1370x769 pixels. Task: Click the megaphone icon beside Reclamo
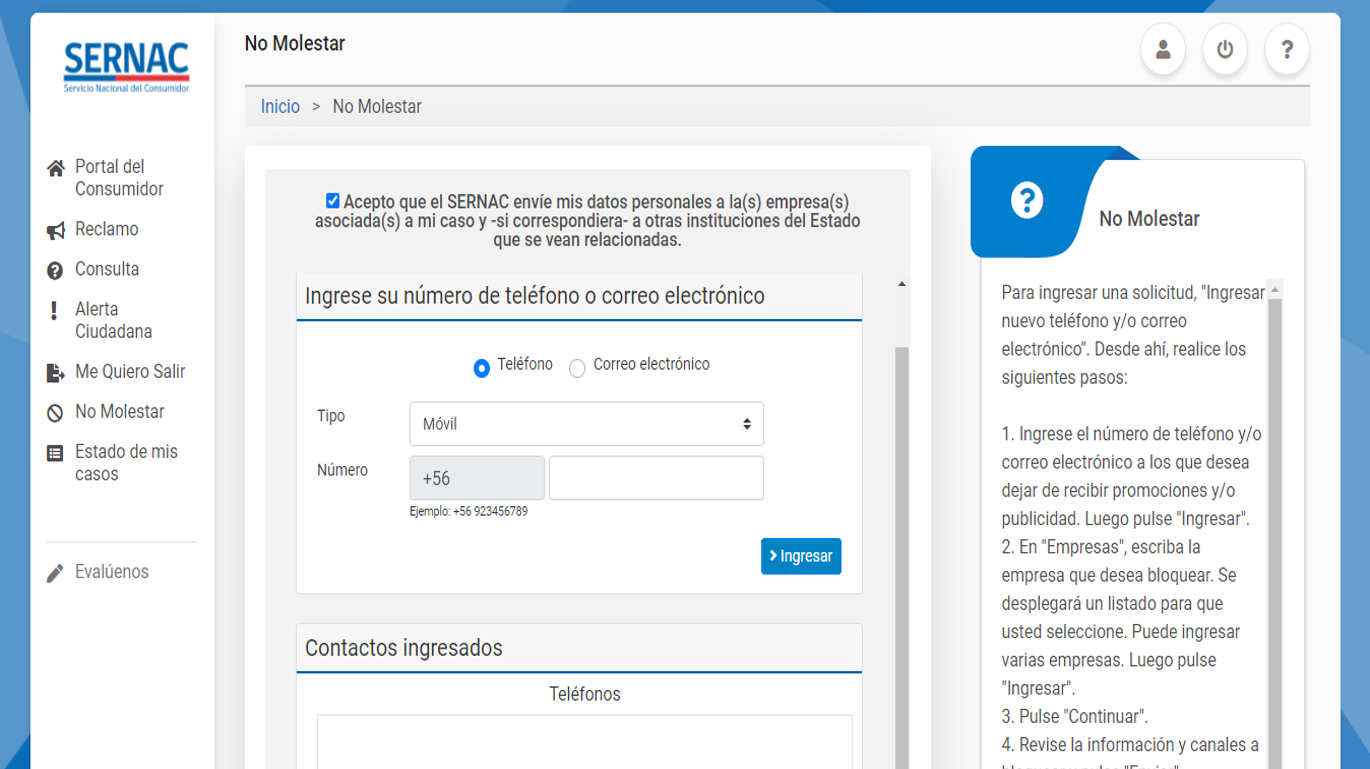[x=56, y=231]
